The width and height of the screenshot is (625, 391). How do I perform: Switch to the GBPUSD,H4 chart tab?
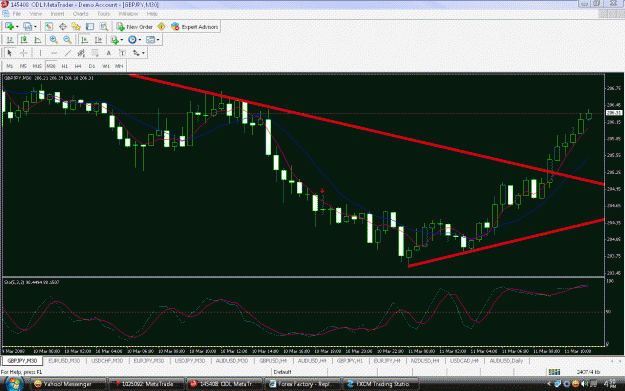tap(273, 361)
